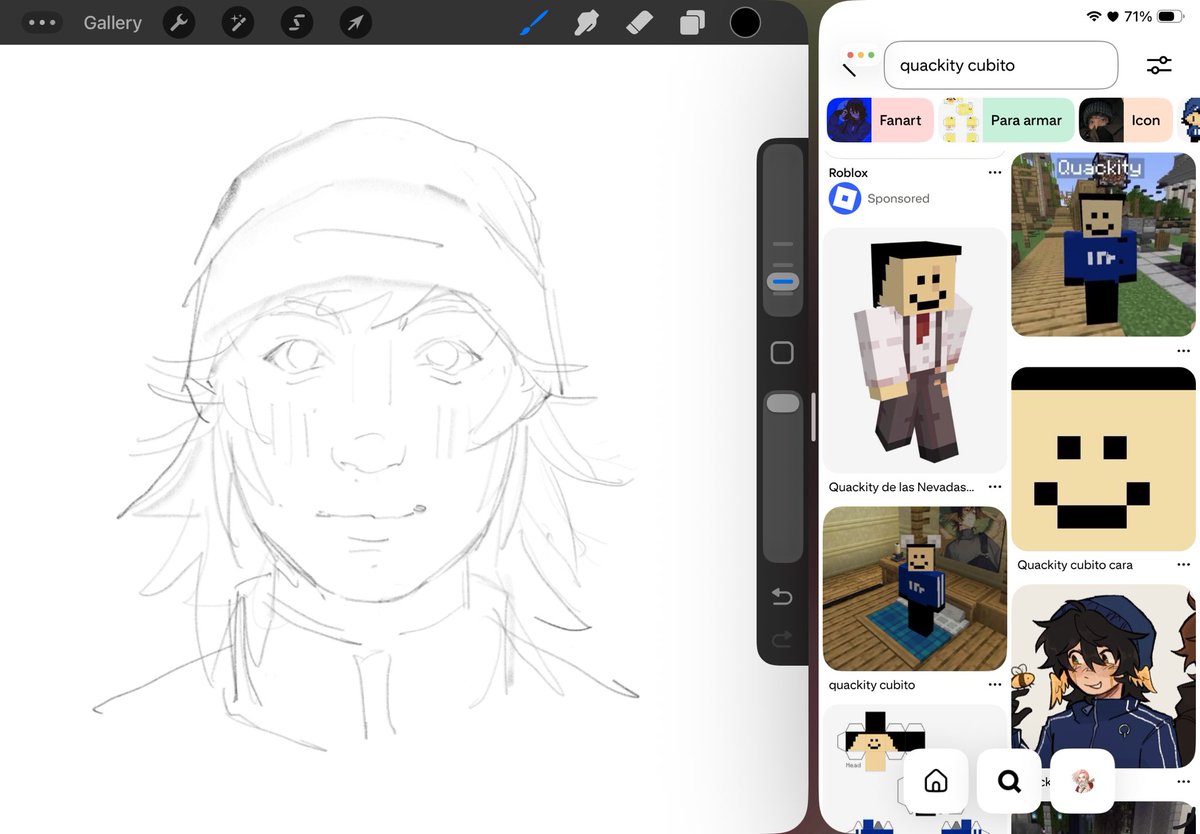Select the Smudge tool
The width and height of the screenshot is (1200, 834).
[x=587, y=22]
